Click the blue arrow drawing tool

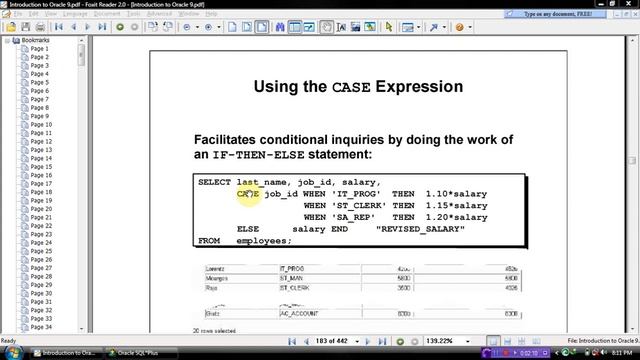[x=433, y=27]
